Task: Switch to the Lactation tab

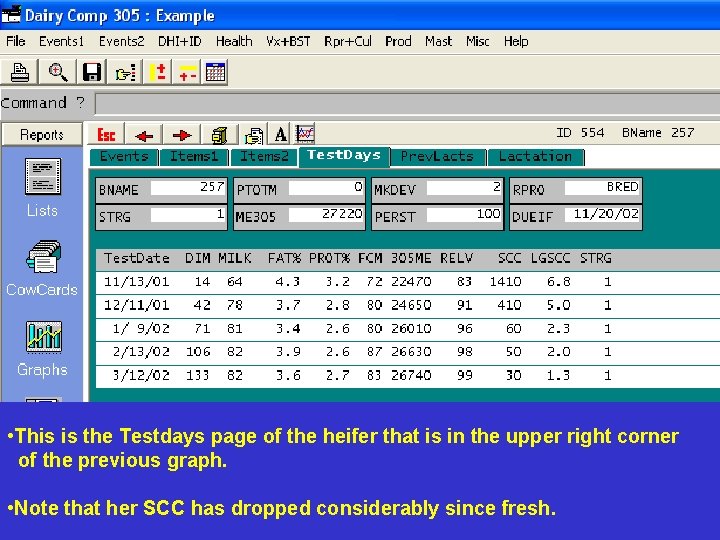Action: coord(535,157)
